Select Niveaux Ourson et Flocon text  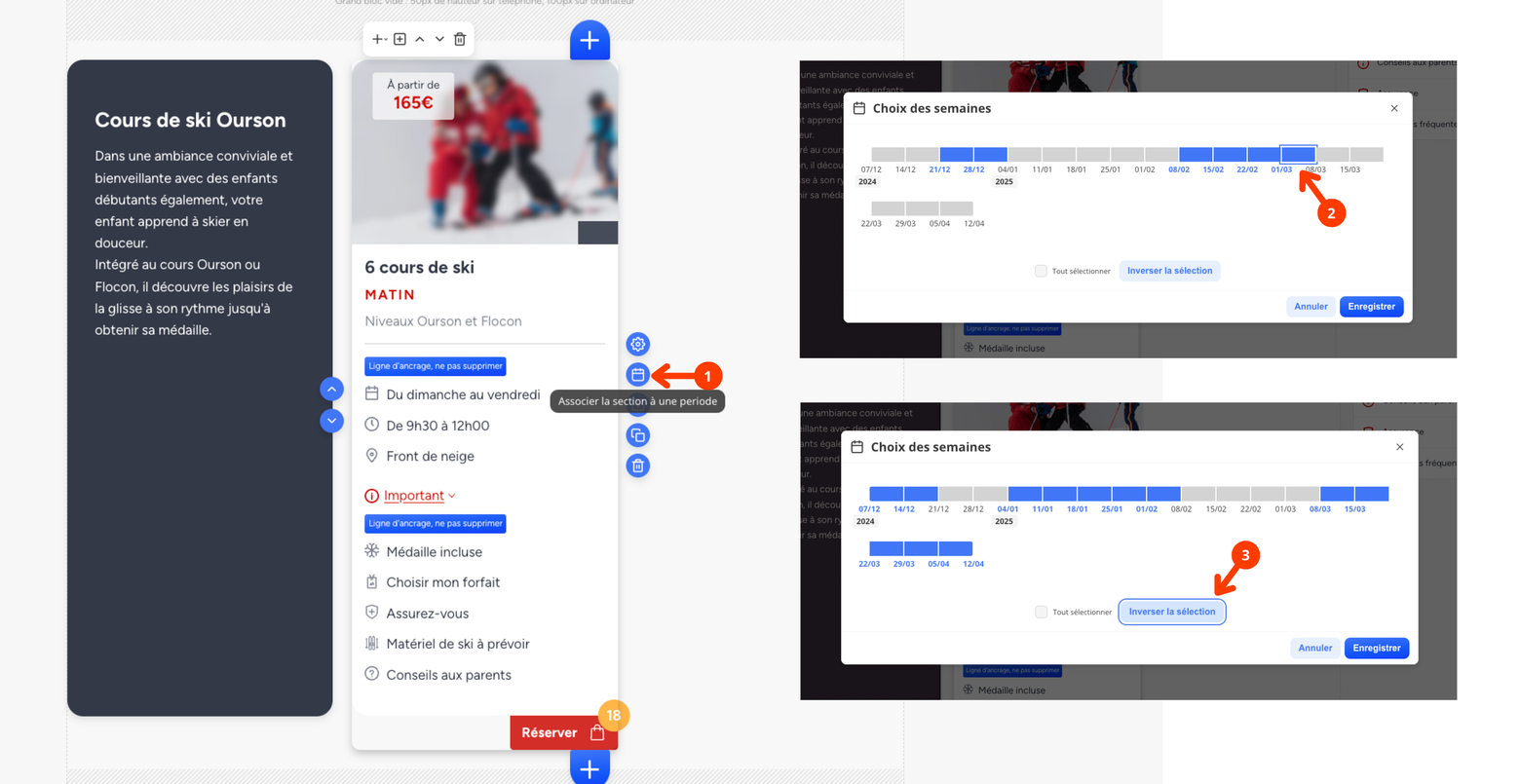(443, 321)
